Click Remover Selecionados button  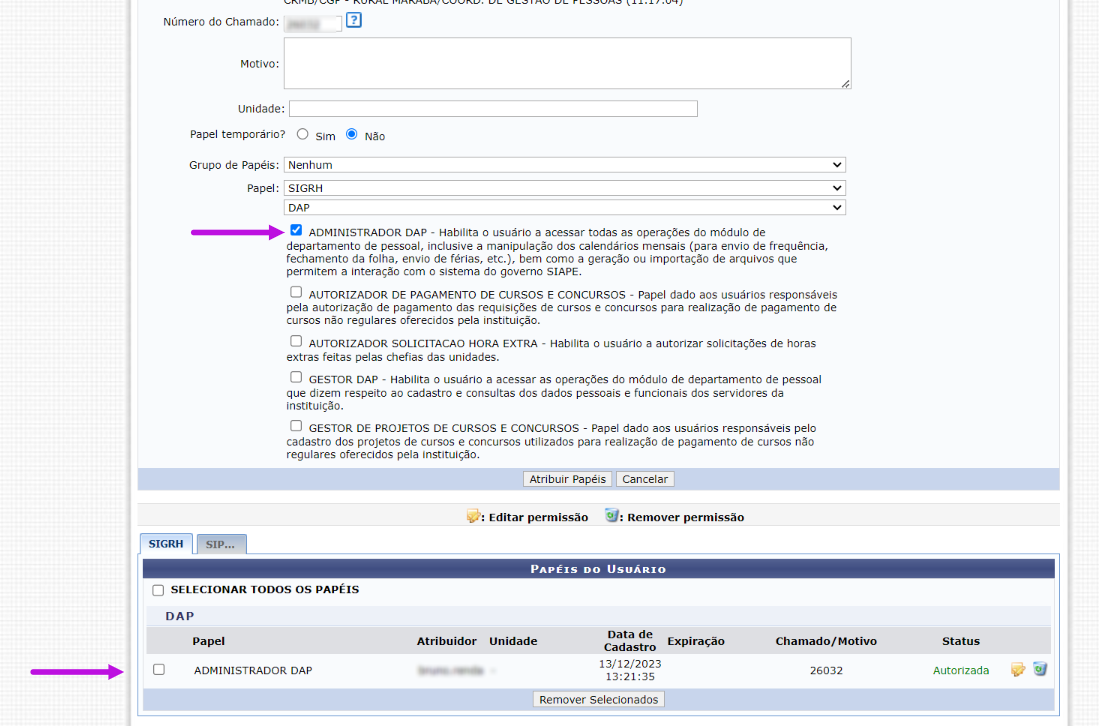[x=599, y=699]
